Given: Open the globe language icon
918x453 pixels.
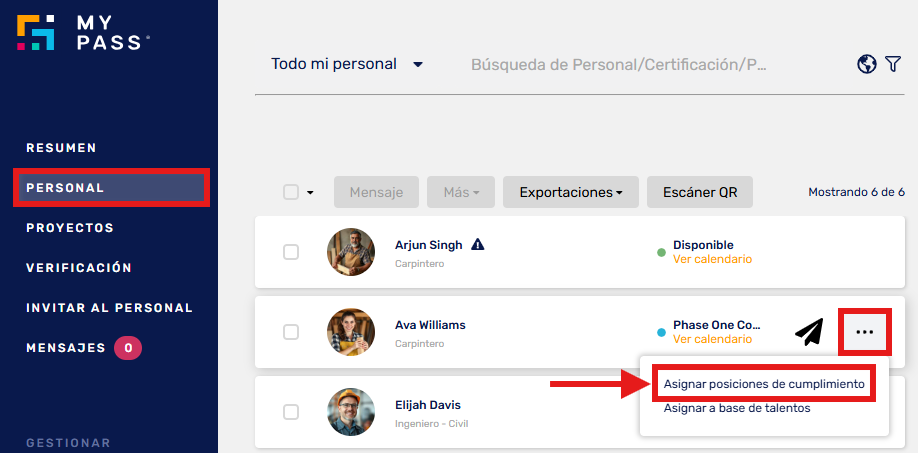Looking at the screenshot, I should (x=867, y=64).
